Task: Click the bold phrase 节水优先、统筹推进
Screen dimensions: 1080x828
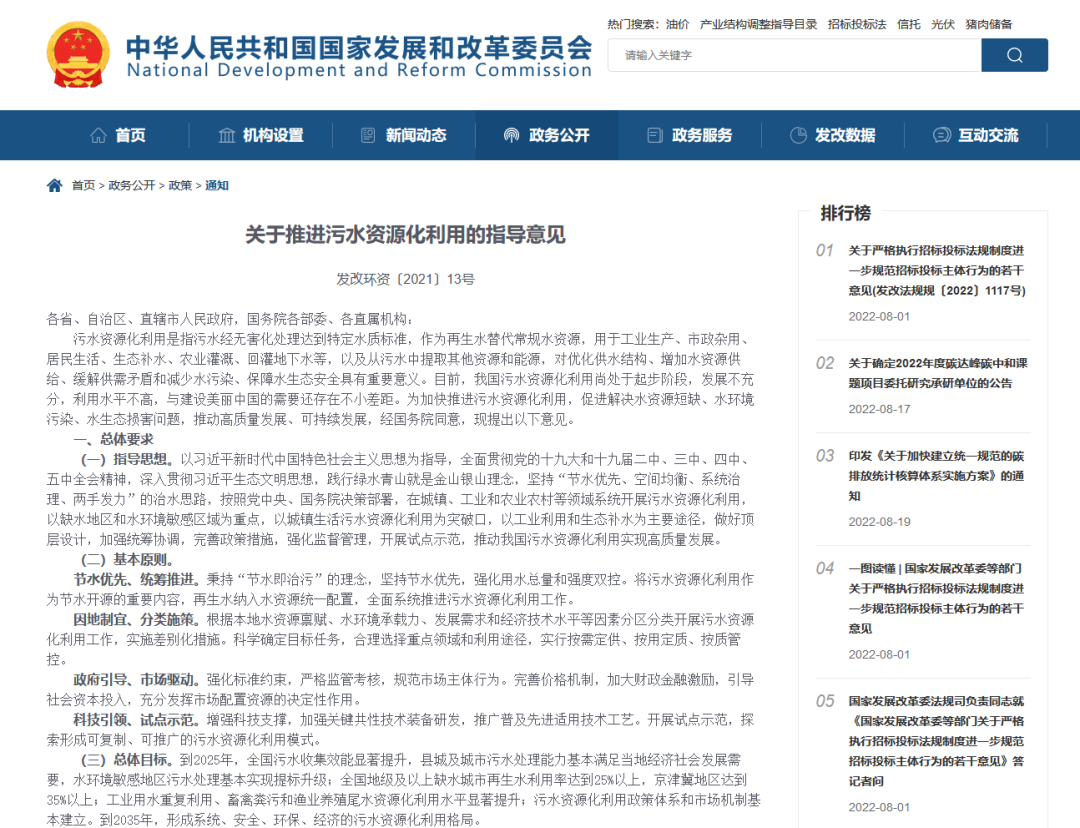Action: click(134, 579)
